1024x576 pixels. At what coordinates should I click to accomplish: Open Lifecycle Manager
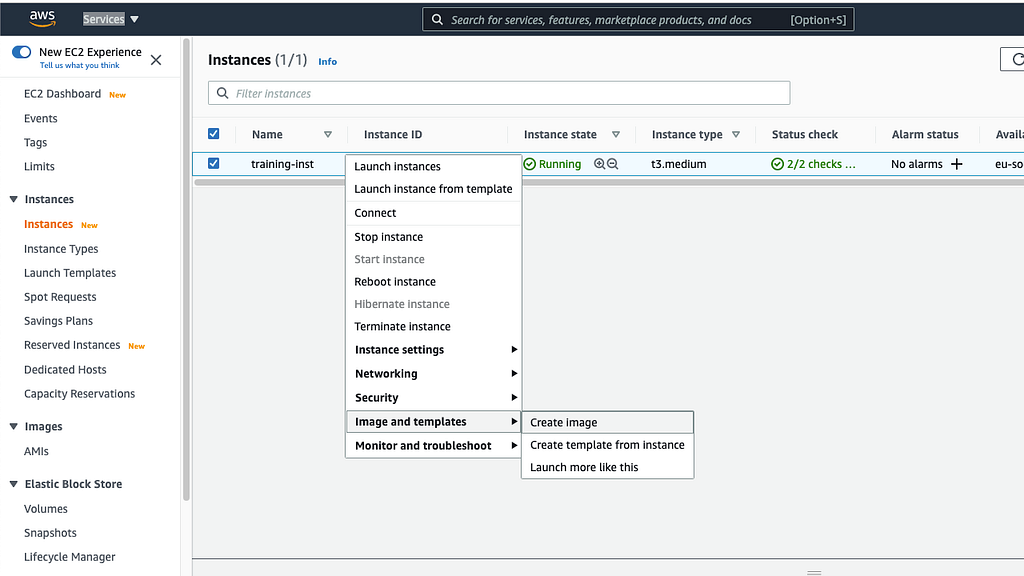coord(69,557)
